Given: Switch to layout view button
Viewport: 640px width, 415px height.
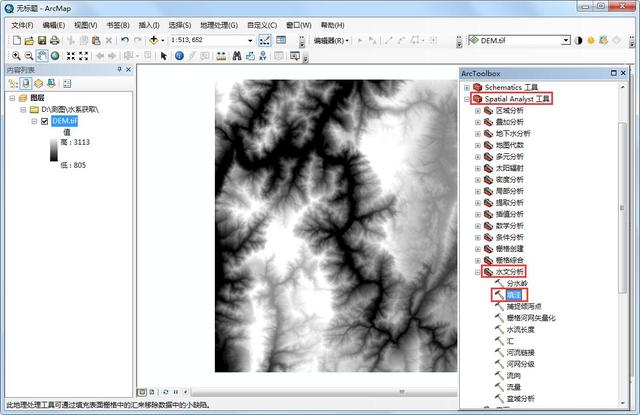Looking at the screenshot, I should 152,392.
